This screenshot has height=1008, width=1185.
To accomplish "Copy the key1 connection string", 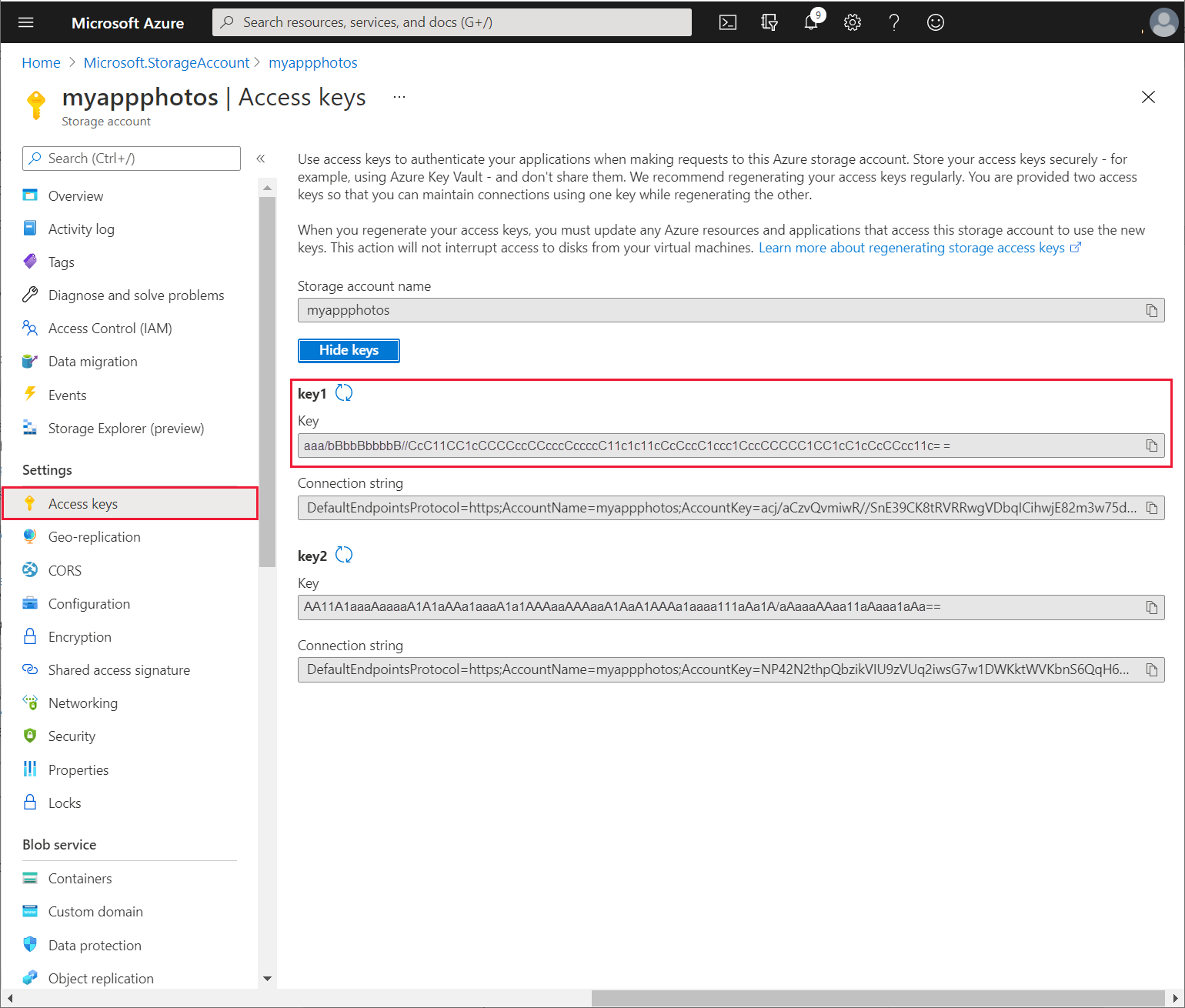I will click(x=1152, y=508).
